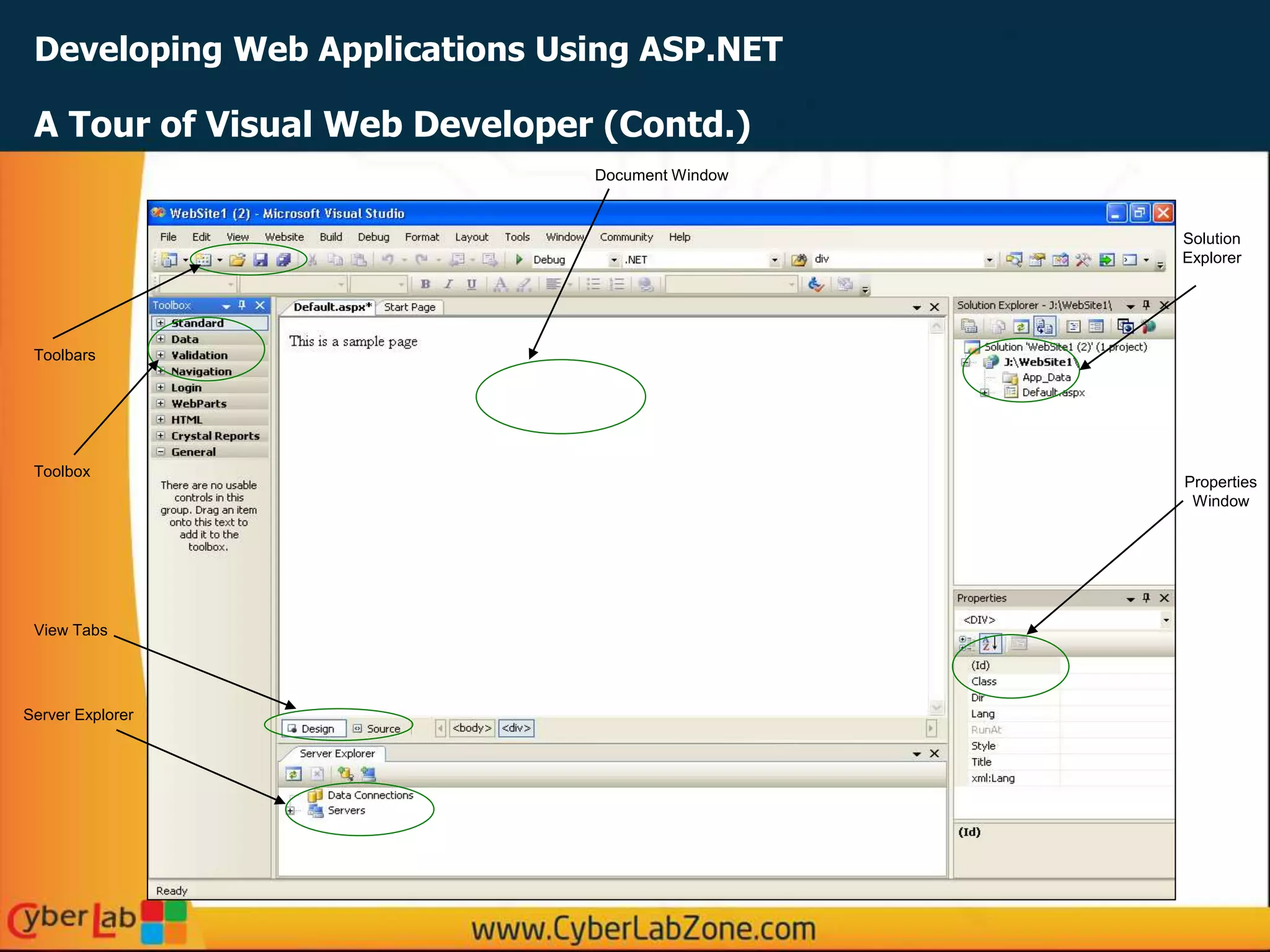Image resolution: width=1270 pixels, height=952 pixels.
Task: Select Default.aspx in Solution Explorer
Action: click(x=1052, y=392)
